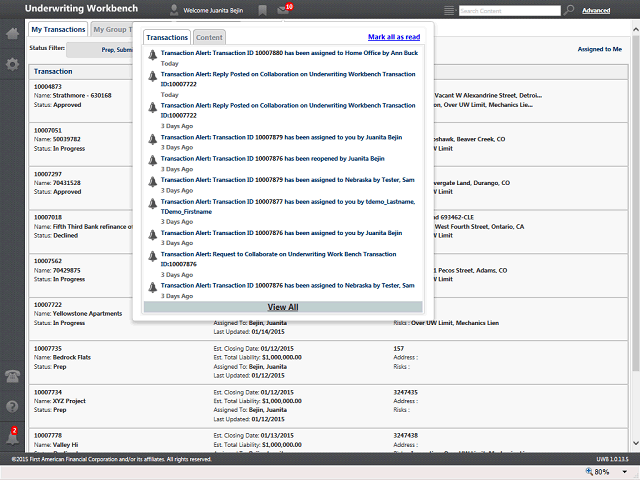The image size is (640, 480).
Task: Switch to the My Transactions tab
Action: pyautogui.click(x=58, y=29)
